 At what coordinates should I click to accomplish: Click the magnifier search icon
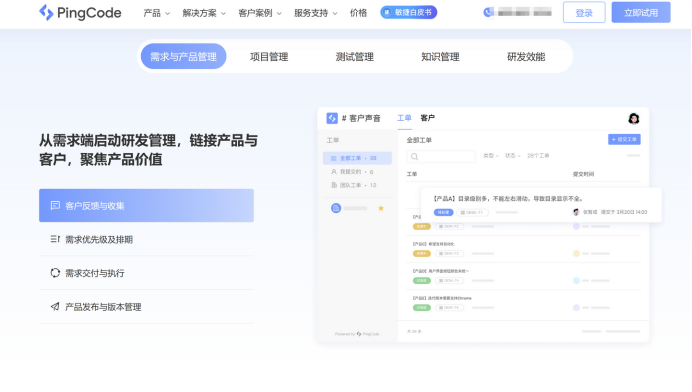(x=414, y=156)
